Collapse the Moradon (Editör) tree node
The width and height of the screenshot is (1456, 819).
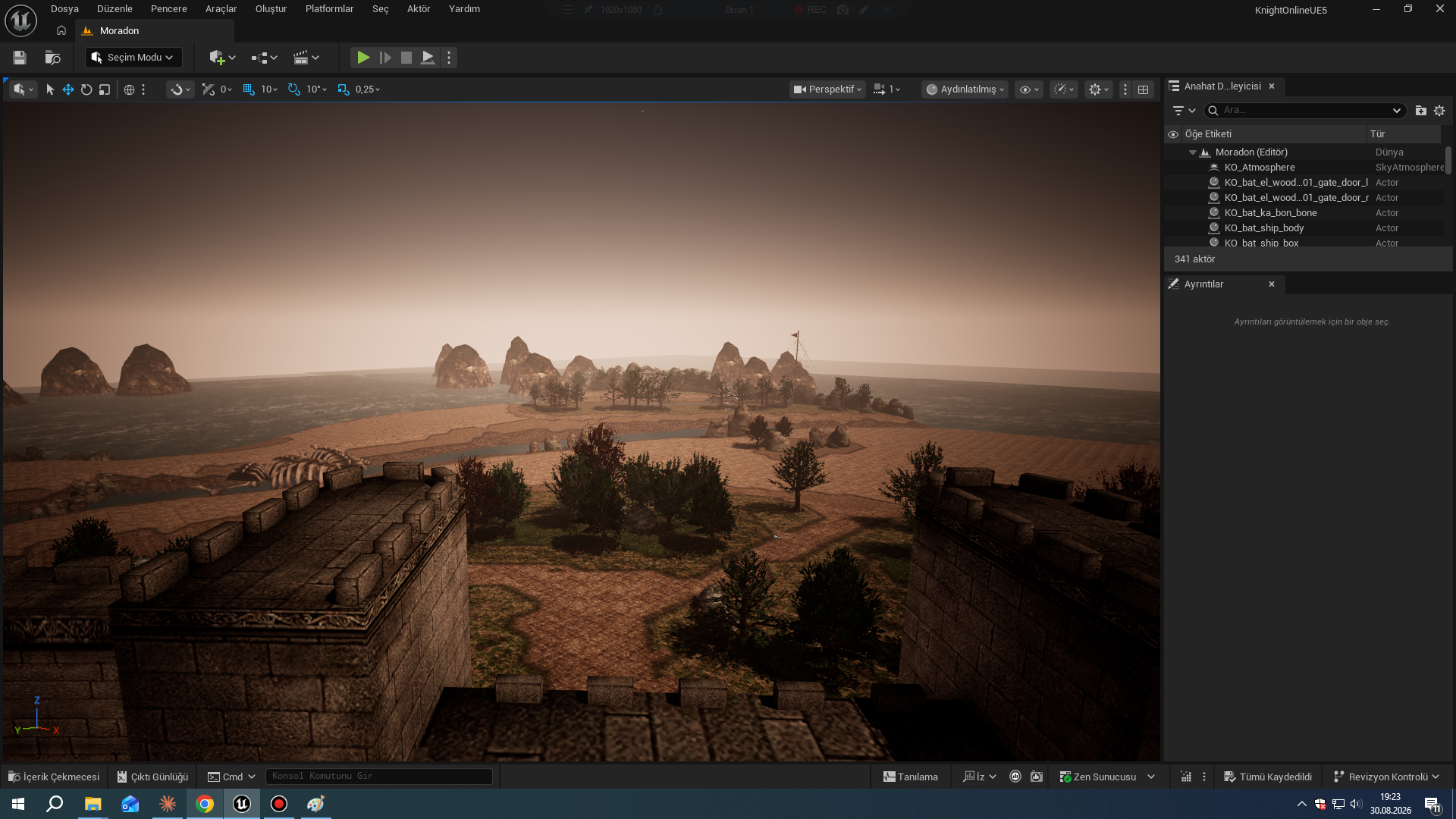point(1193,152)
